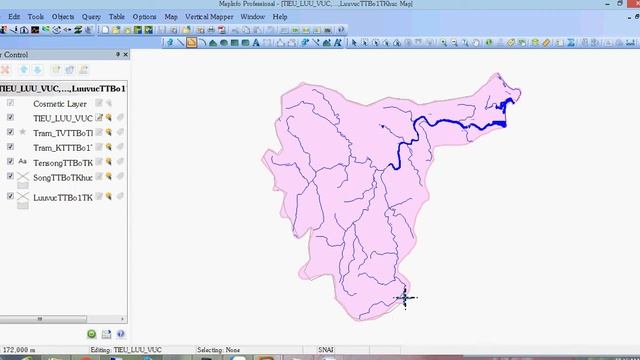The image size is (640, 360).
Task: Toggle auto-label tag for TIEU_LUU_VUC layer
Action: [x=120, y=118]
